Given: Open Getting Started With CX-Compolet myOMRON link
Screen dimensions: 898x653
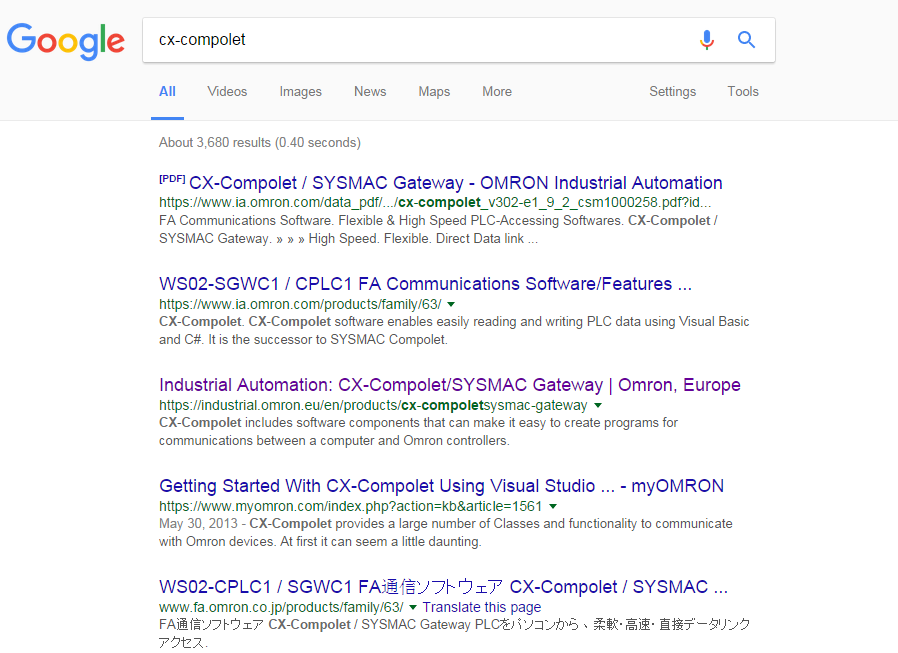Looking at the screenshot, I should pos(441,486).
